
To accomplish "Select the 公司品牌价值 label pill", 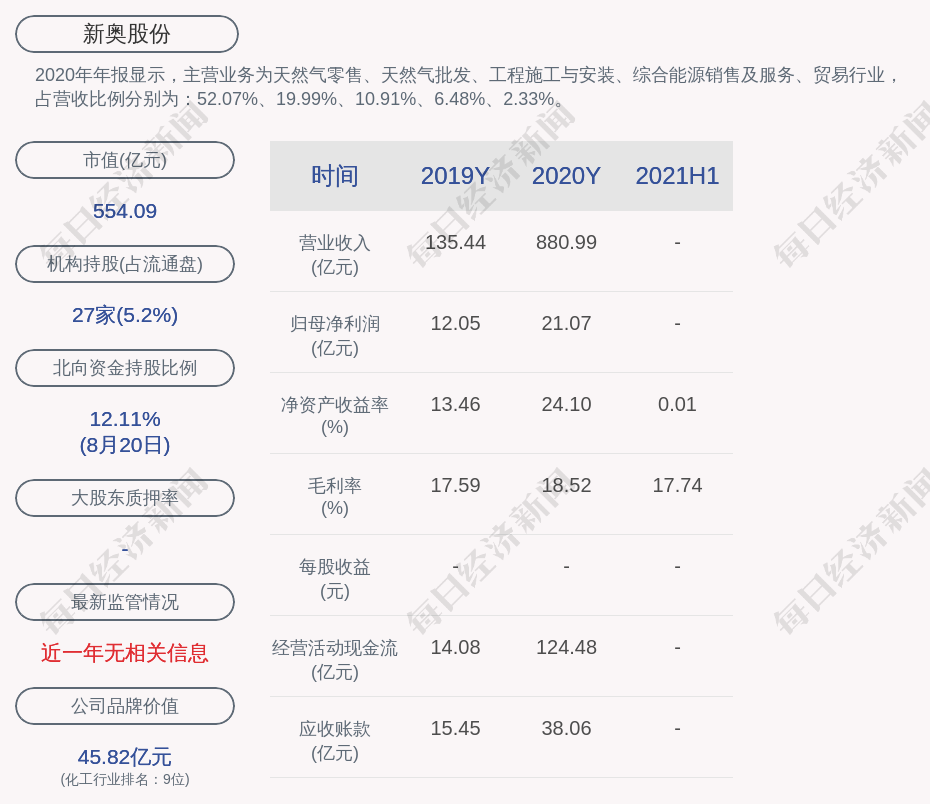I will click(125, 706).
